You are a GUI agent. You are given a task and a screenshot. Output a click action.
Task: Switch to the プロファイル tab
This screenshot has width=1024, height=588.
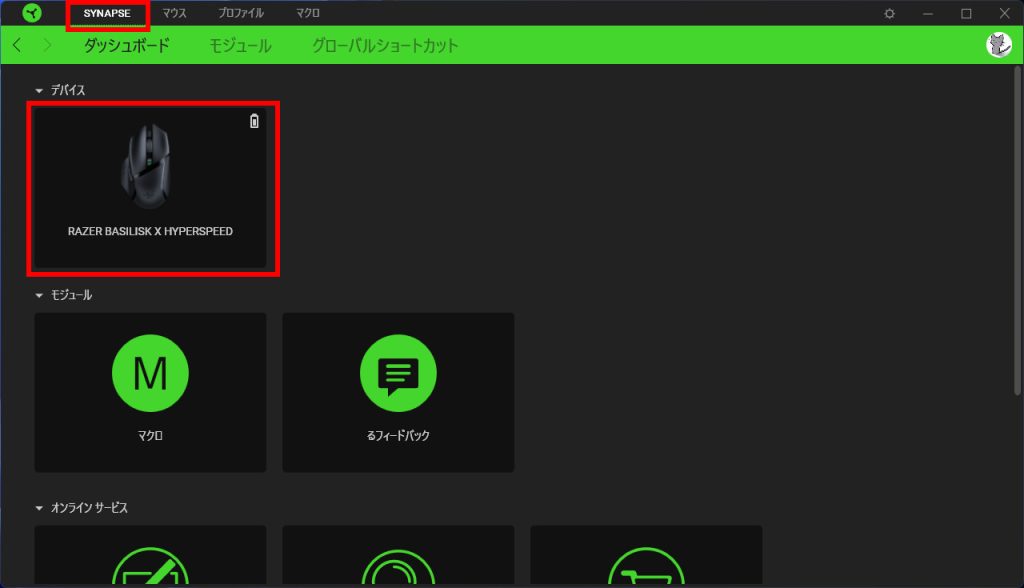pos(241,13)
